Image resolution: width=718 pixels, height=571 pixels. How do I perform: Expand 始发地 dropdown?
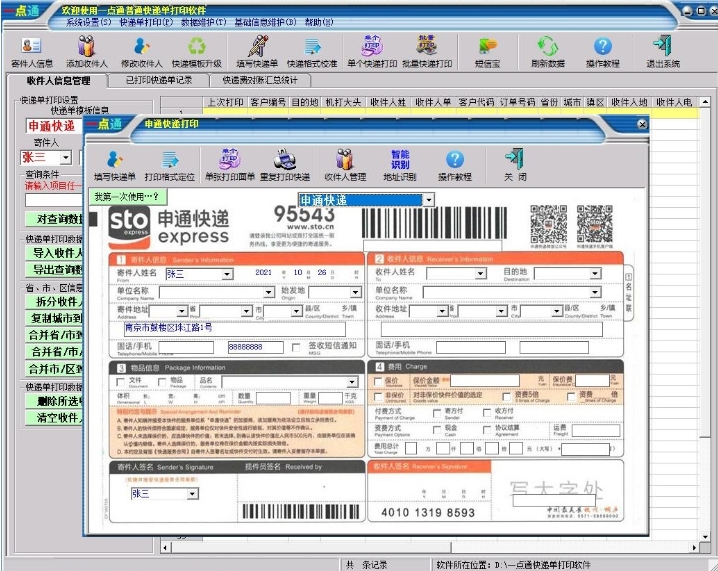355,292
